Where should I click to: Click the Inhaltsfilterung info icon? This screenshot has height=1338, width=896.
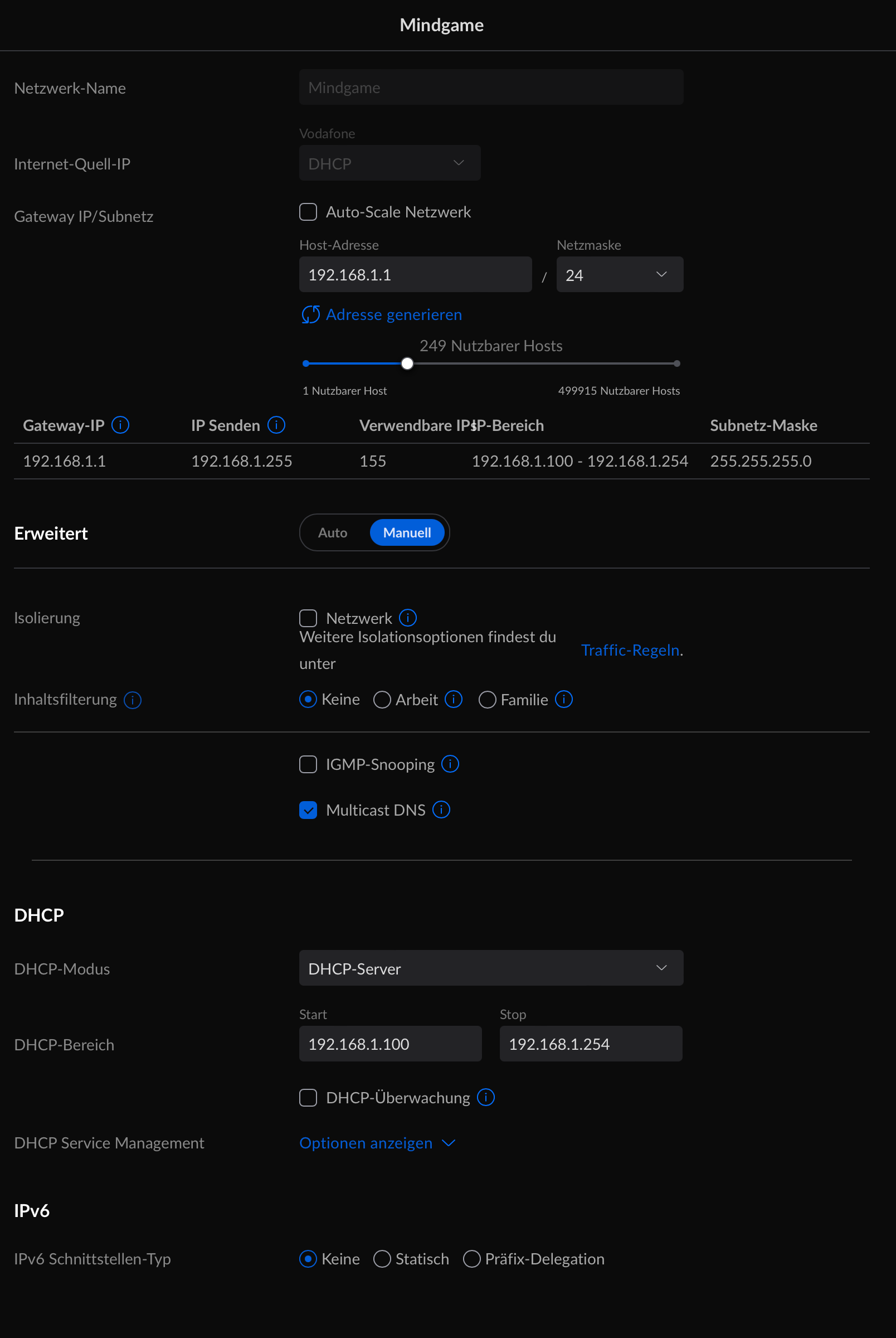pos(133,700)
